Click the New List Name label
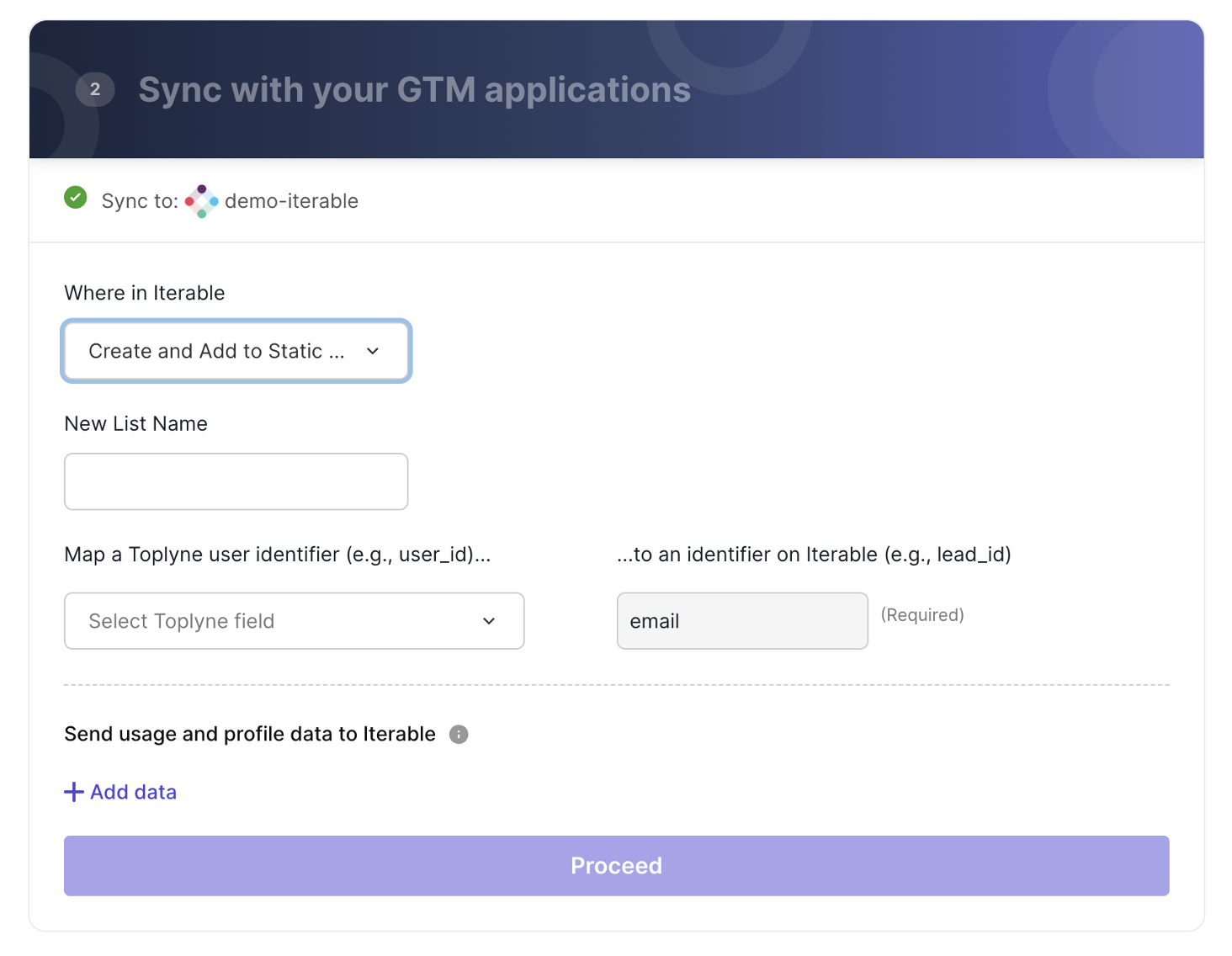 click(136, 423)
